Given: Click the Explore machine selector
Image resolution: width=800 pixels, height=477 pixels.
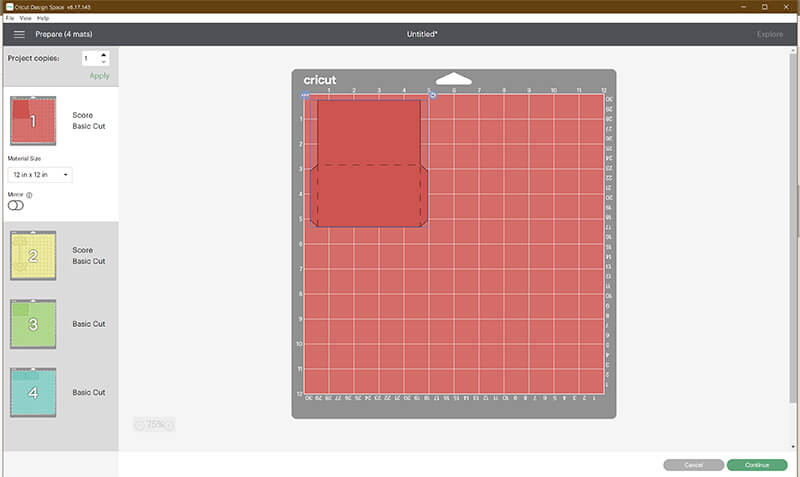Looking at the screenshot, I should 770,34.
